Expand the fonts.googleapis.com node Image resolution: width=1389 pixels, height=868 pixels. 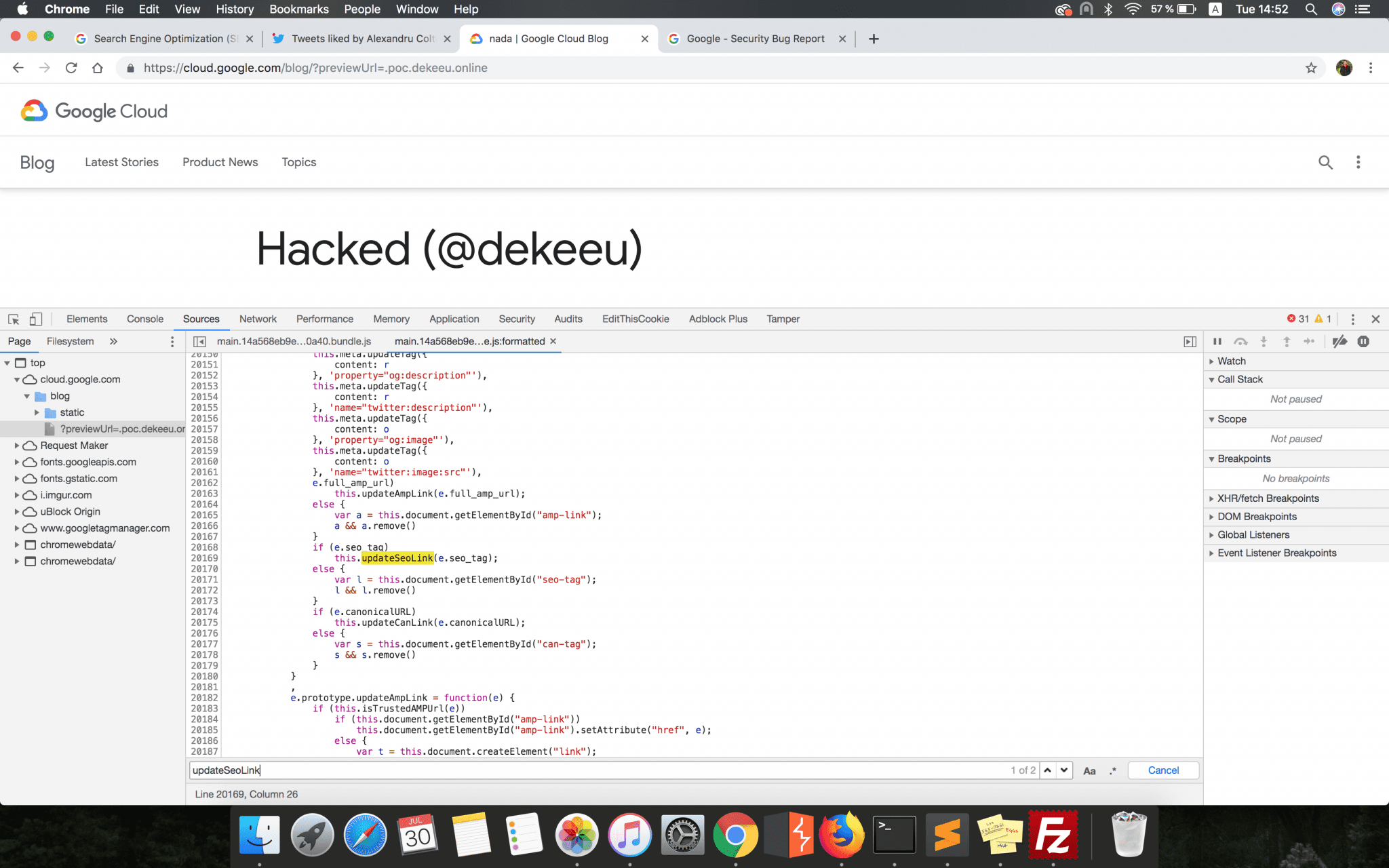pos(17,462)
